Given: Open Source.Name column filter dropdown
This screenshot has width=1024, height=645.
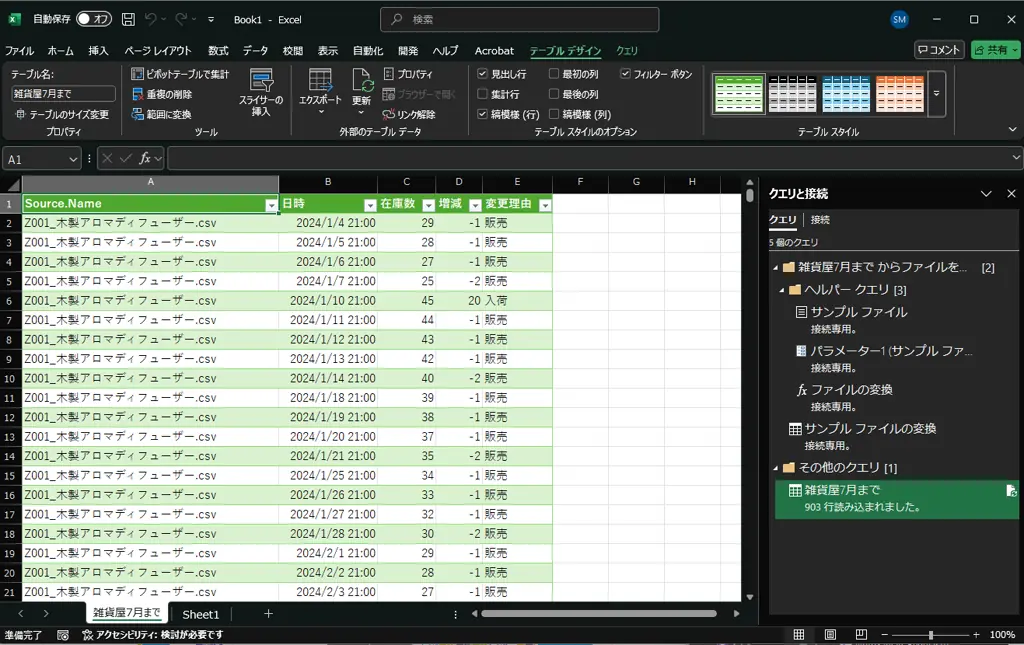Looking at the screenshot, I should pos(271,205).
